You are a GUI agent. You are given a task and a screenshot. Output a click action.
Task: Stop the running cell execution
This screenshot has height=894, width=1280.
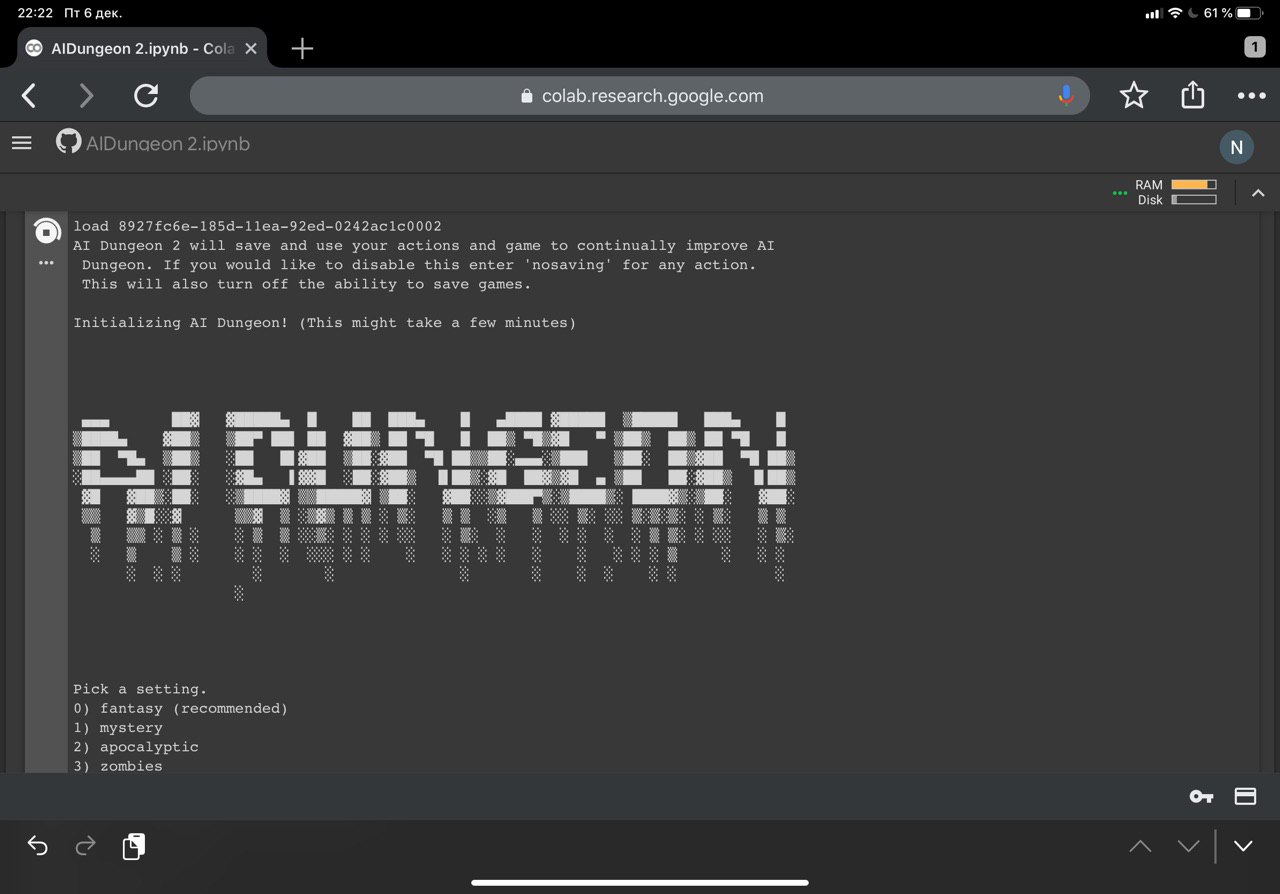click(46, 231)
